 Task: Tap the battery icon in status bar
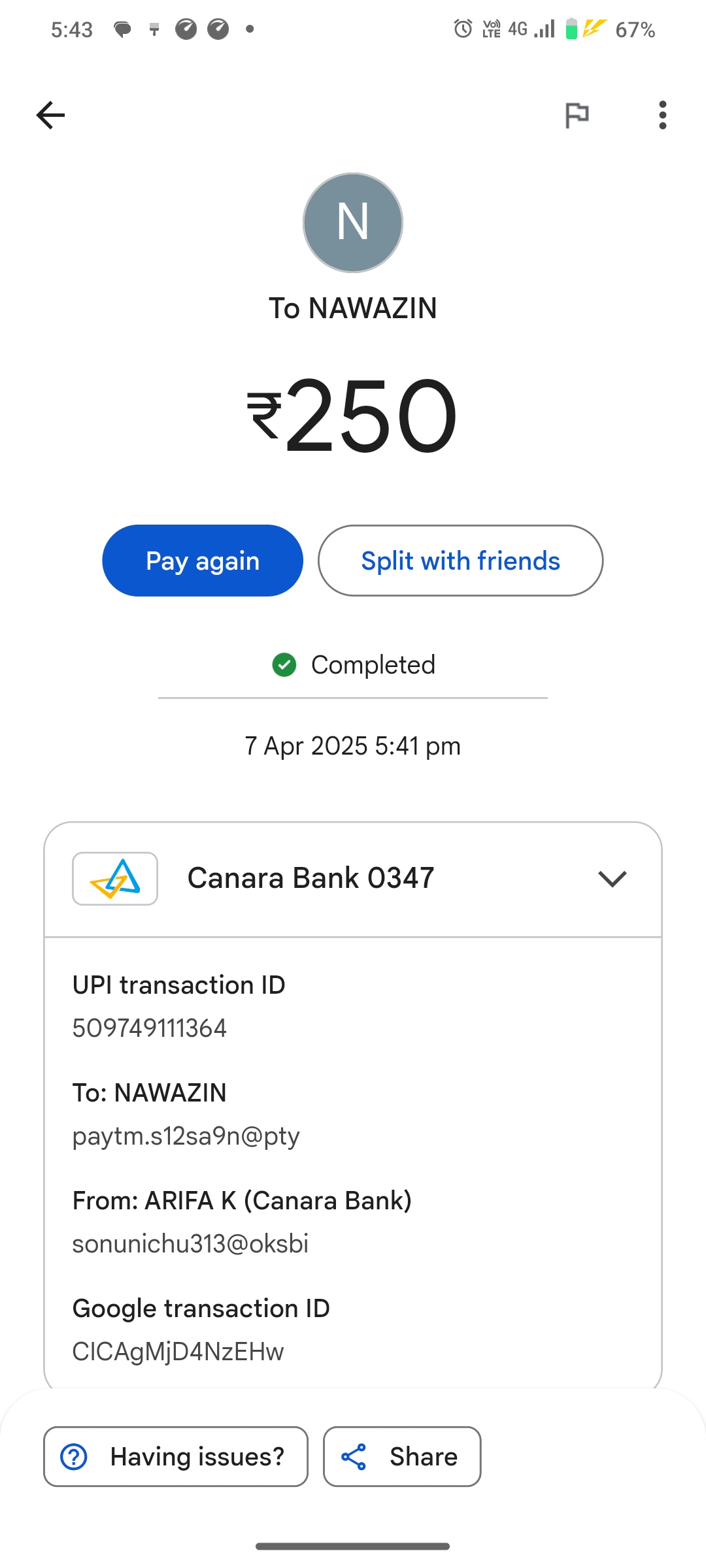point(571,29)
